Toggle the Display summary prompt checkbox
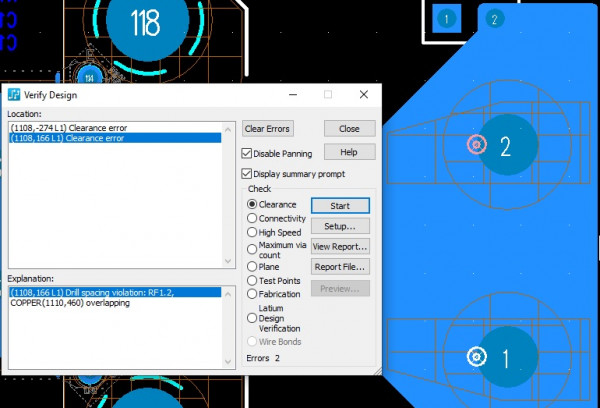Viewport: 600px width, 408px height. tap(247, 173)
